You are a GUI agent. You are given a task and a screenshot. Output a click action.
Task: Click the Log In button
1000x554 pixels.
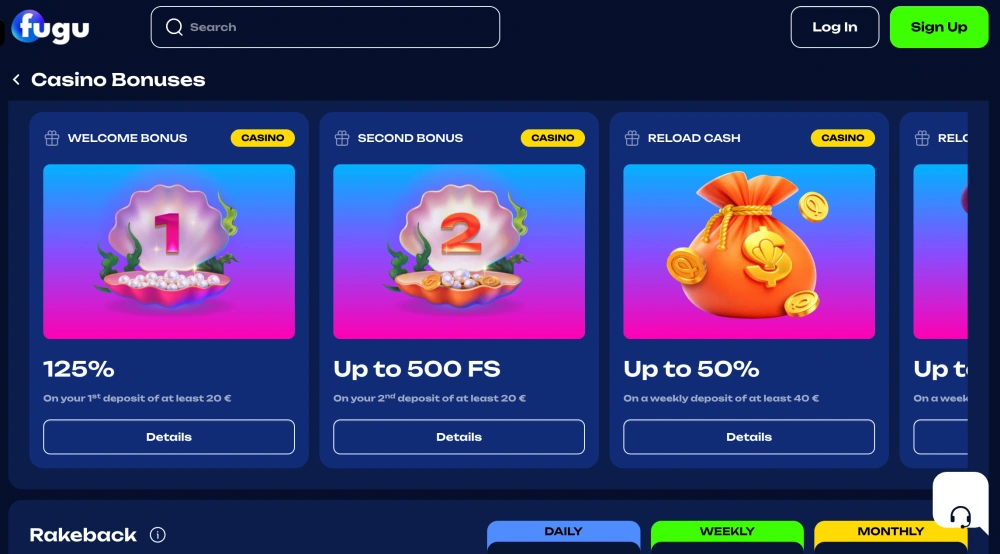tap(835, 27)
